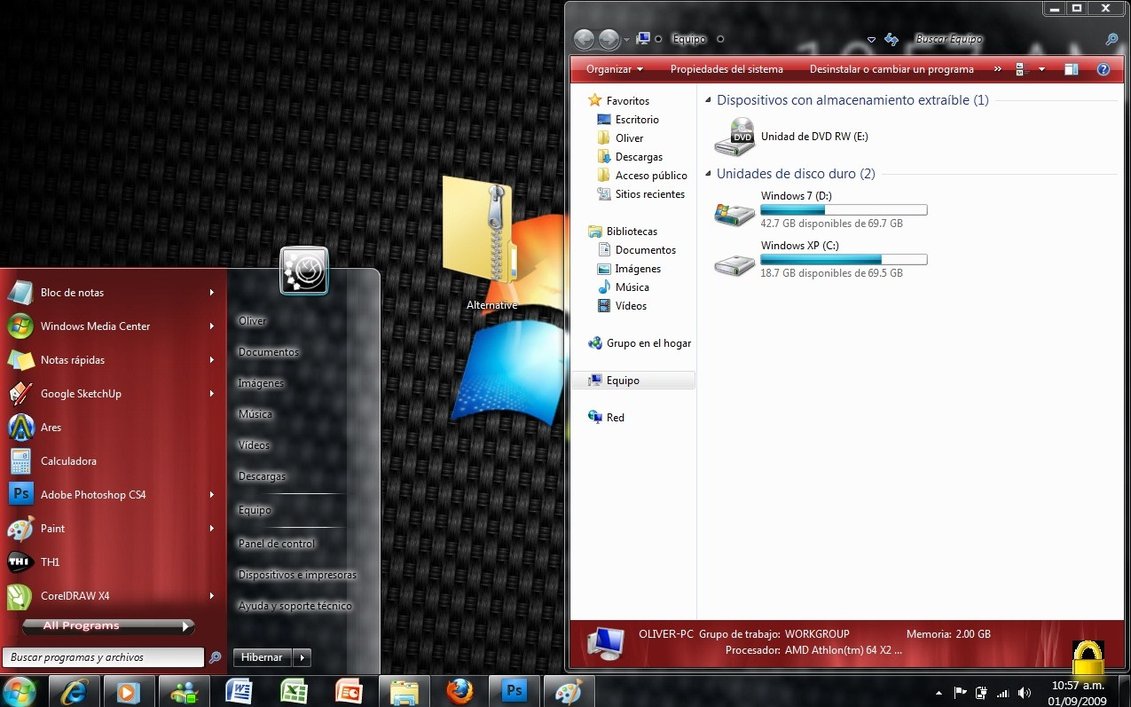Select Escritorio in Favoritos
The width and height of the screenshot is (1131, 707).
click(636, 120)
